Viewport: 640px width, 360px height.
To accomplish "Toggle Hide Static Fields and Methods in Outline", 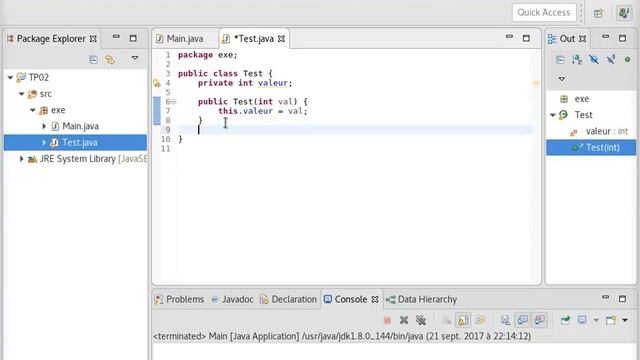I will point(611,60).
